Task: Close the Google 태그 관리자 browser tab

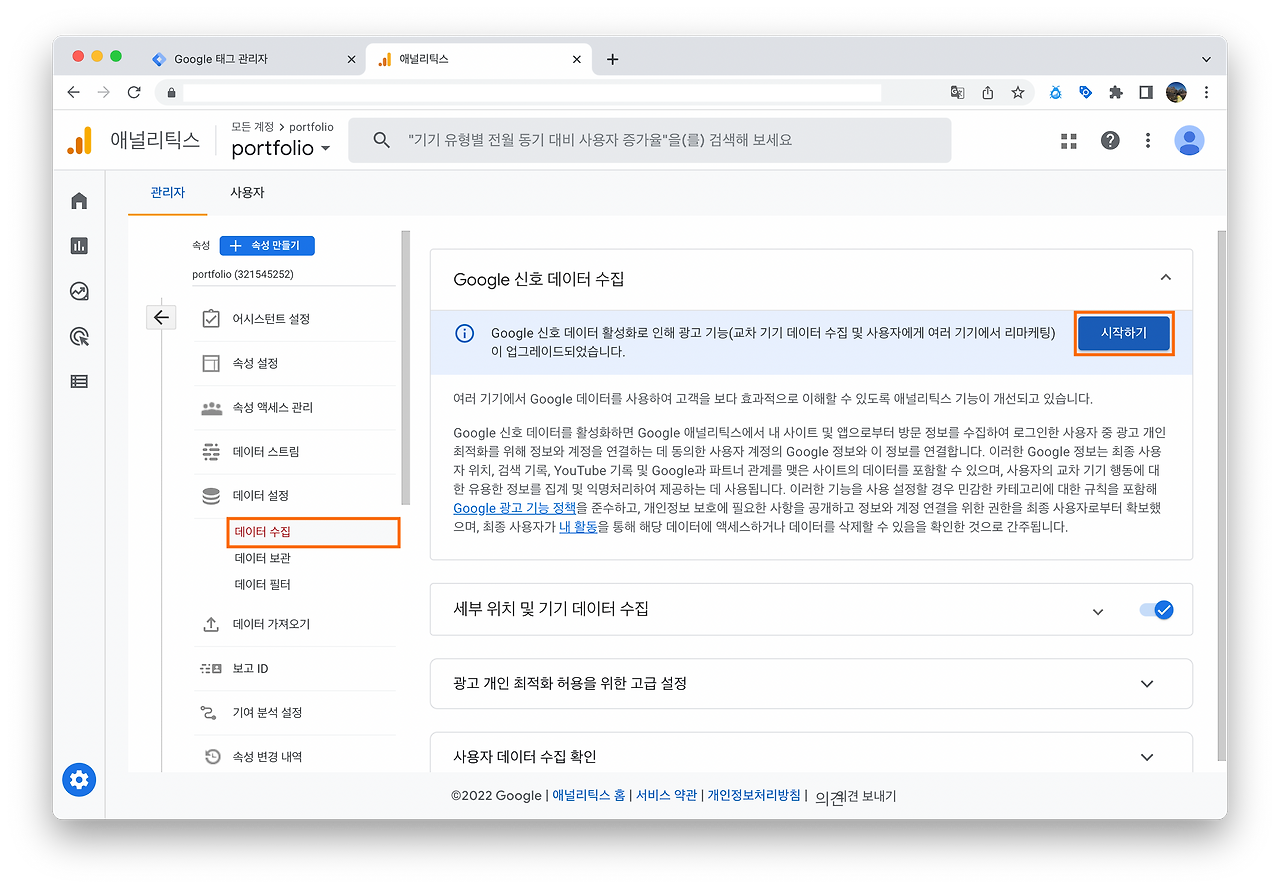Action: [x=351, y=59]
